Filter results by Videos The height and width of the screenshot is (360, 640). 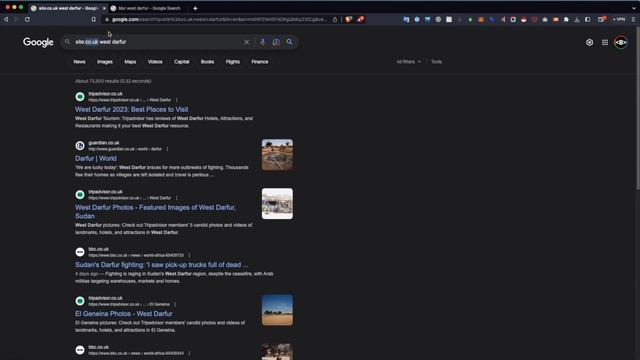pos(155,62)
